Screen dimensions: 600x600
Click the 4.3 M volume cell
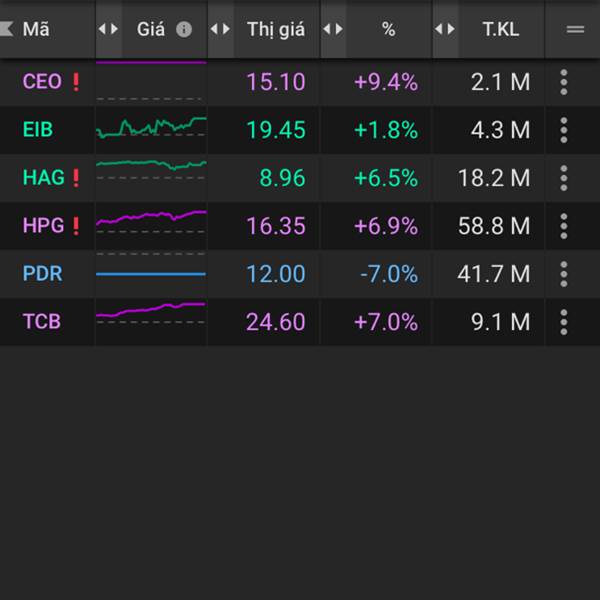click(x=501, y=130)
